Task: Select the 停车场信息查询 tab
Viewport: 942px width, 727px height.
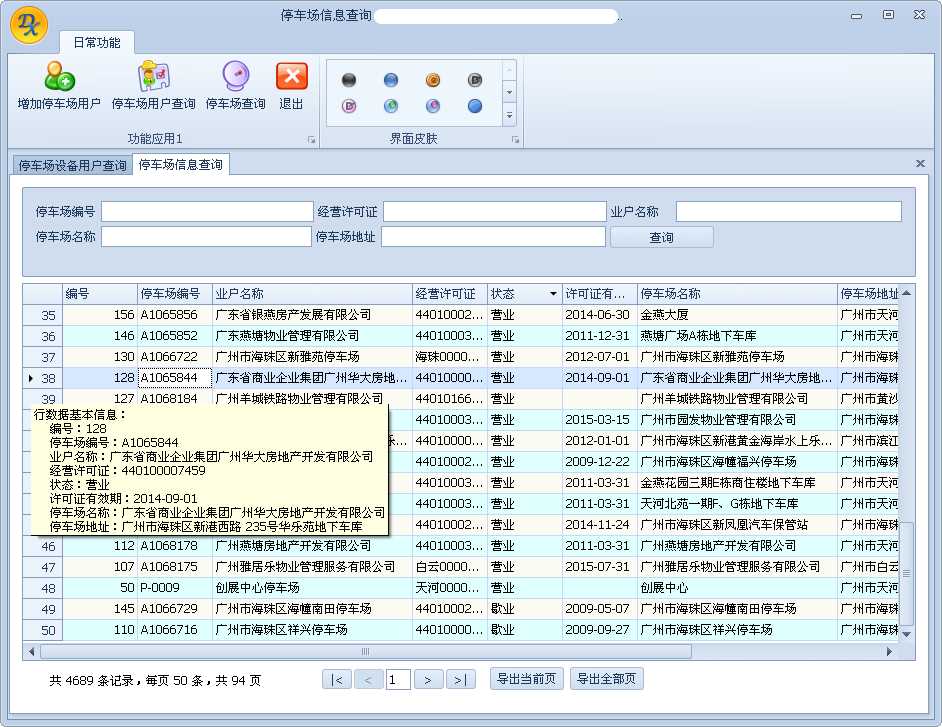Action: click(x=180, y=165)
